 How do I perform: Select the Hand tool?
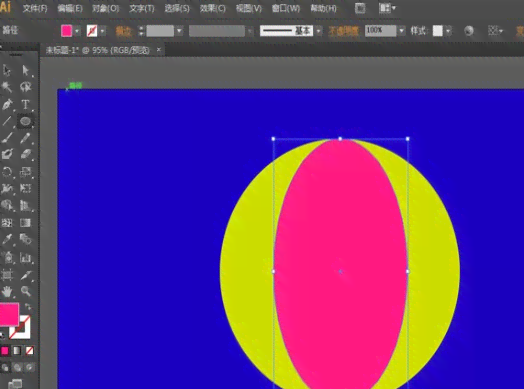[x=7, y=291]
